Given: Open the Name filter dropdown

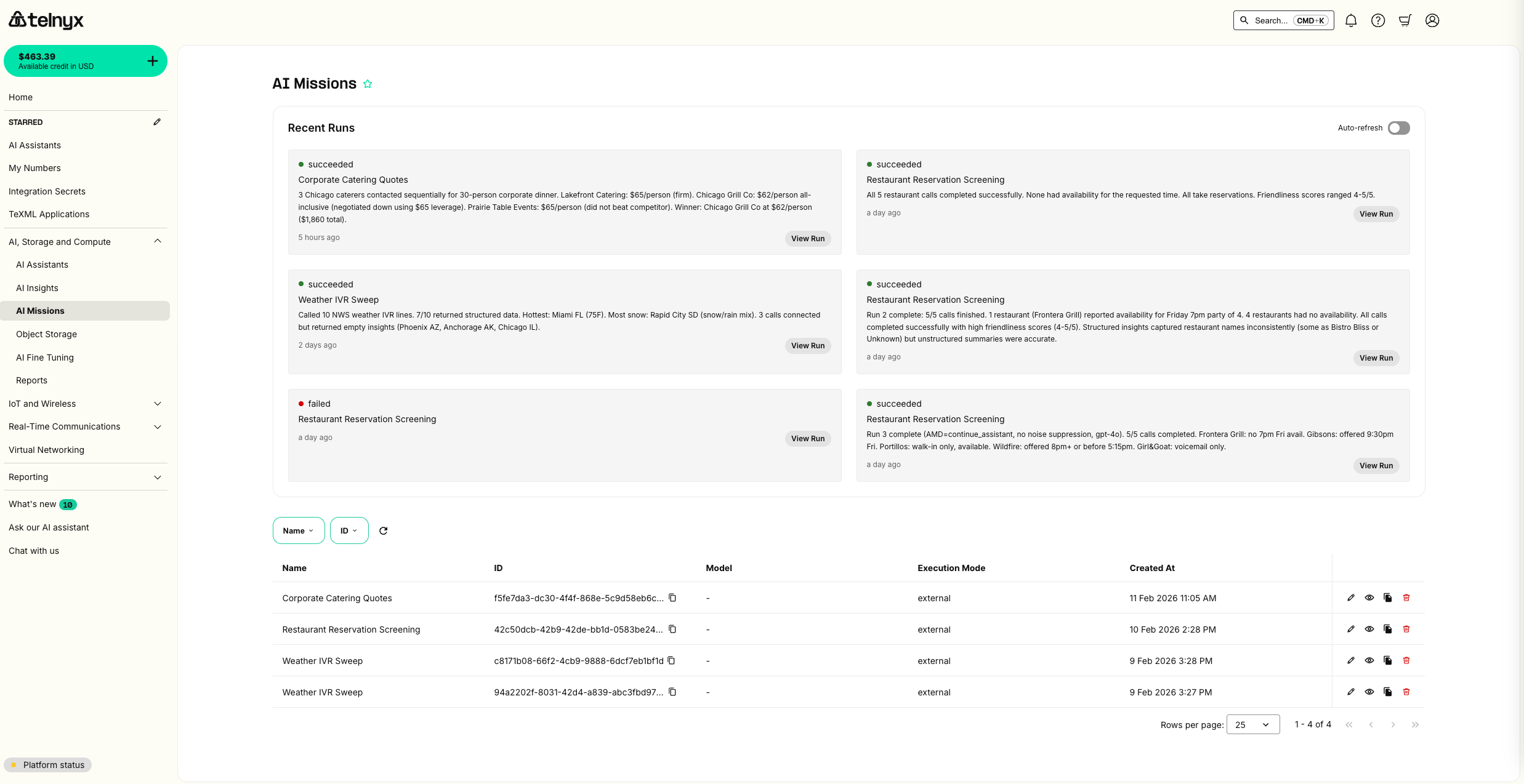Looking at the screenshot, I should 298,530.
